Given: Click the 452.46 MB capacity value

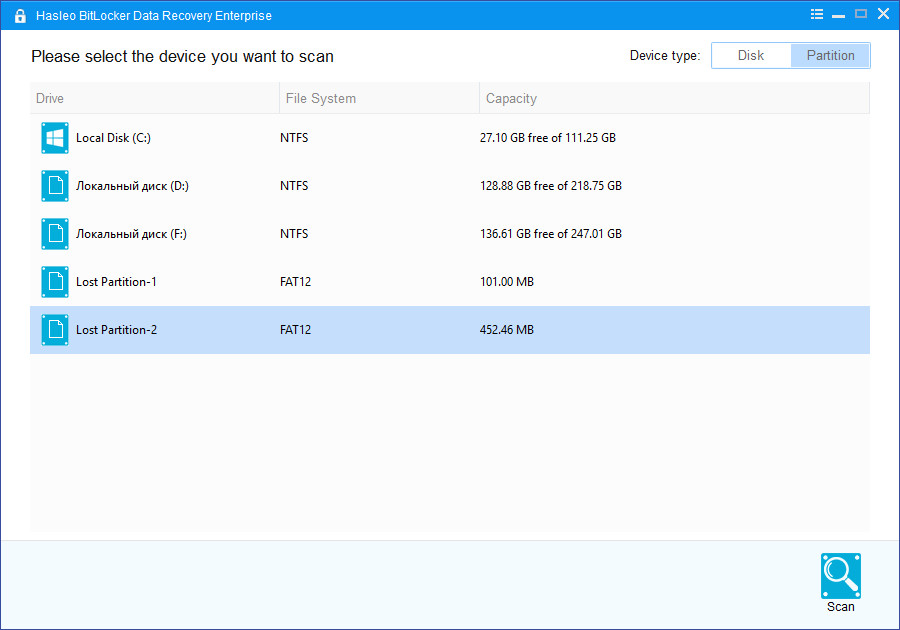Looking at the screenshot, I should 507,330.
